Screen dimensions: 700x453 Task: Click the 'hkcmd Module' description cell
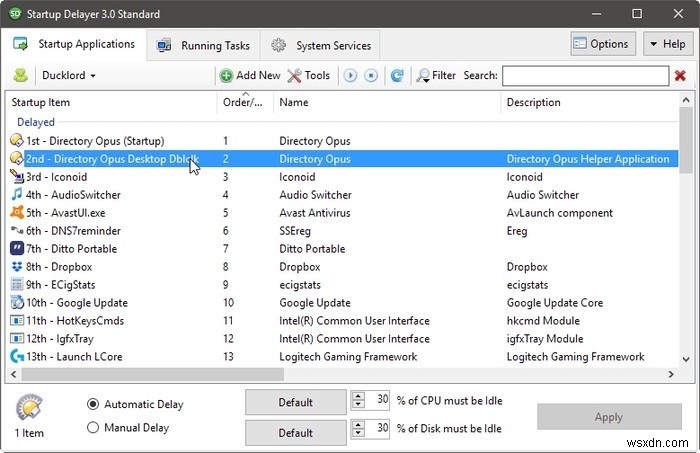[x=543, y=320]
